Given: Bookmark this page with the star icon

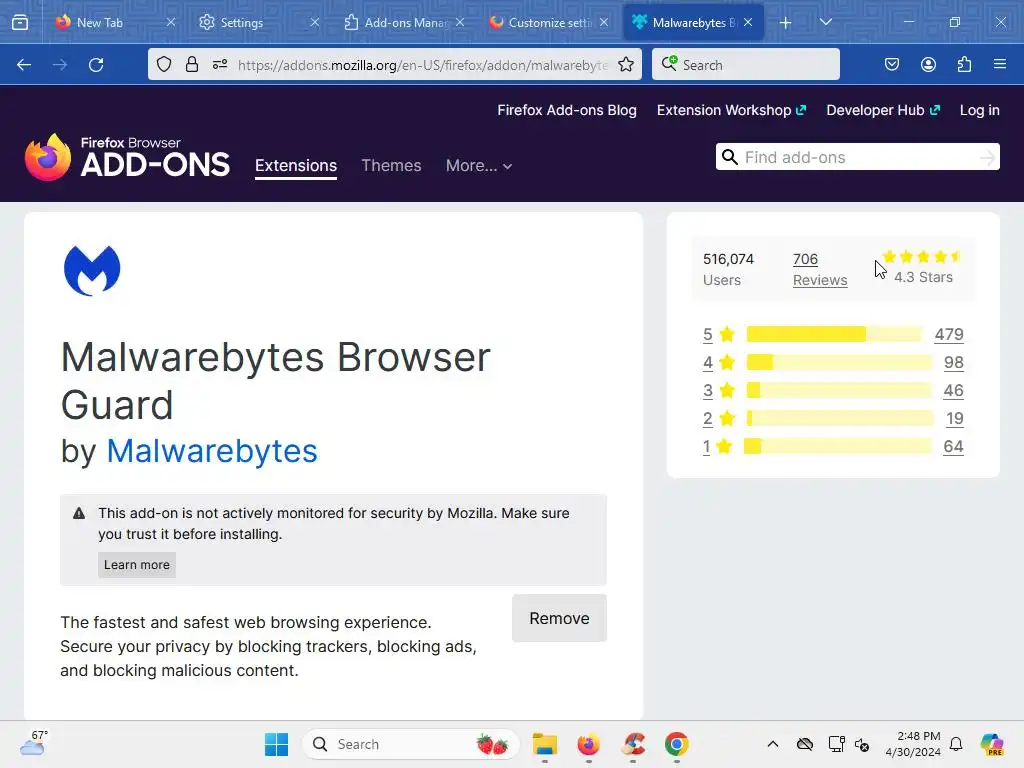Looking at the screenshot, I should tap(626, 64).
